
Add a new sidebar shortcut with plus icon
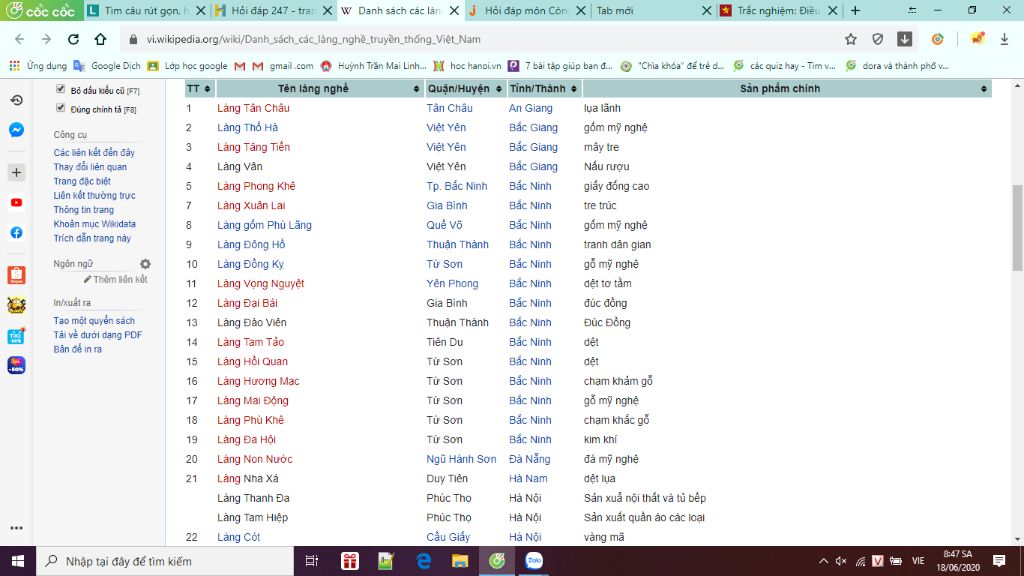coord(16,172)
